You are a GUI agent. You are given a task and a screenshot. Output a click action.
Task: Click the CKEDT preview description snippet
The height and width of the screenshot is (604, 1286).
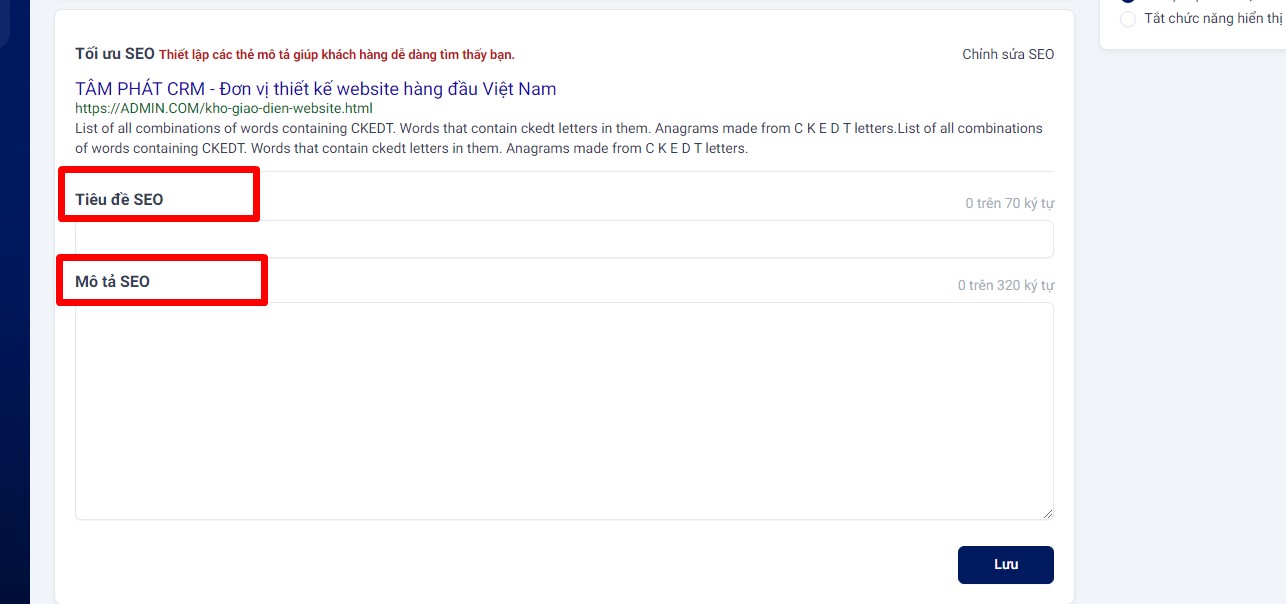pos(558,138)
